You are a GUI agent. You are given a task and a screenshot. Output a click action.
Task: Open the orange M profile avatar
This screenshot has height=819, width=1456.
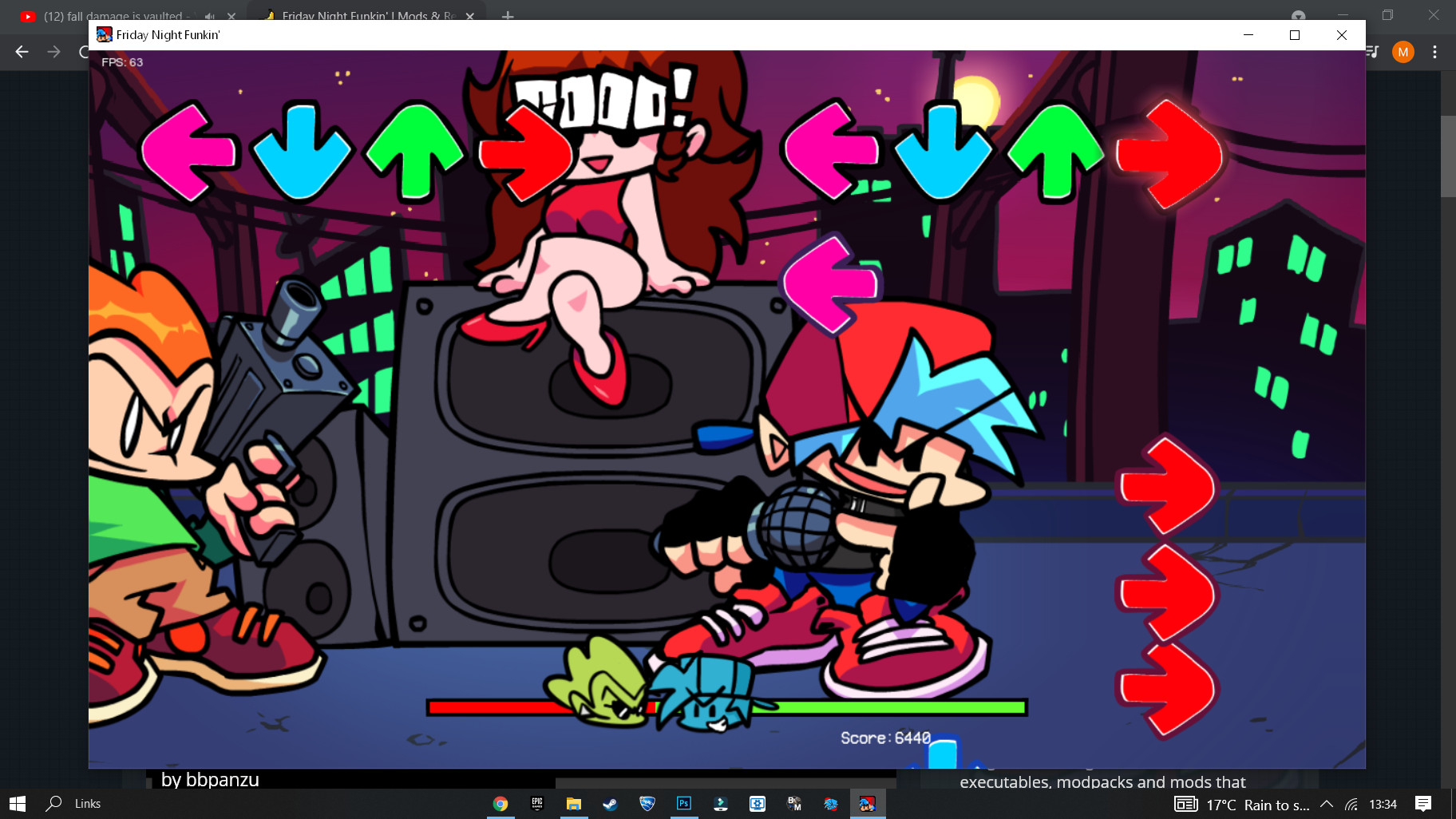[1403, 52]
